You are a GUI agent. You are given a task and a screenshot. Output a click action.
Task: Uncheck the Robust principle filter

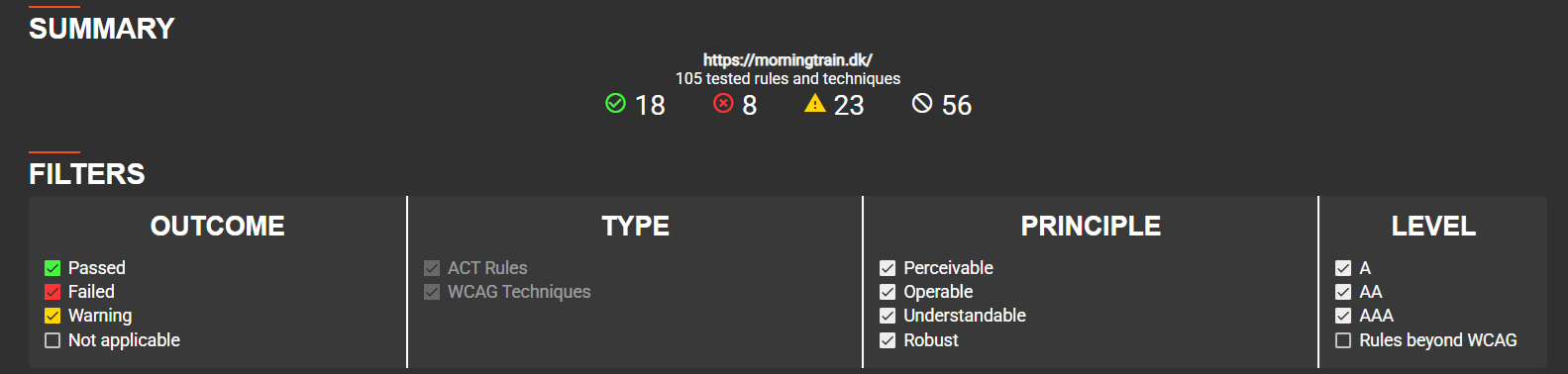click(x=888, y=340)
